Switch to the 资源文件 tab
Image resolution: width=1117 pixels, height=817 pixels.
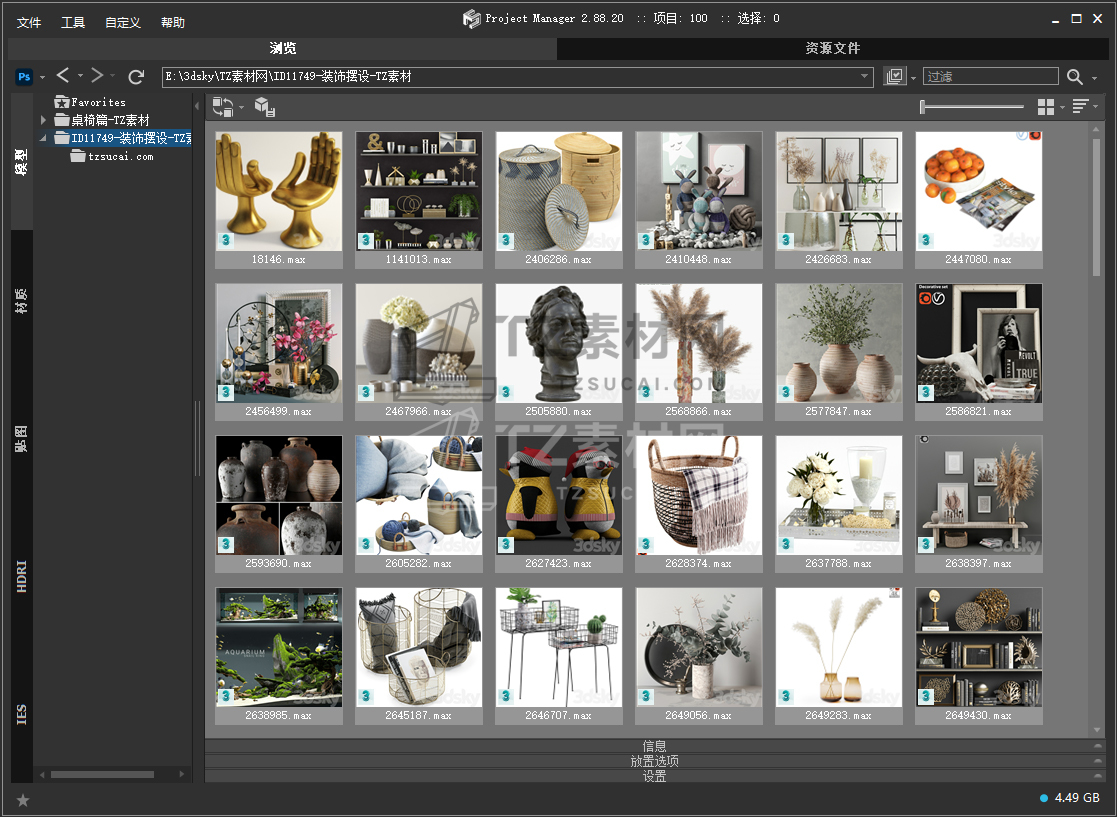pyautogui.click(x=832, y=48)
